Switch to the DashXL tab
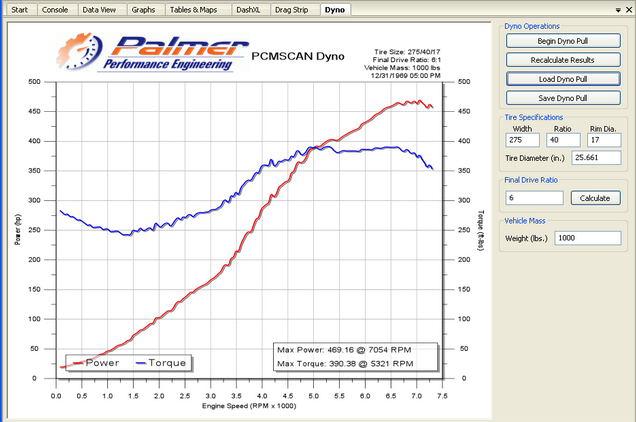This screenshot has height=422, width=636. tap(248, 10)
